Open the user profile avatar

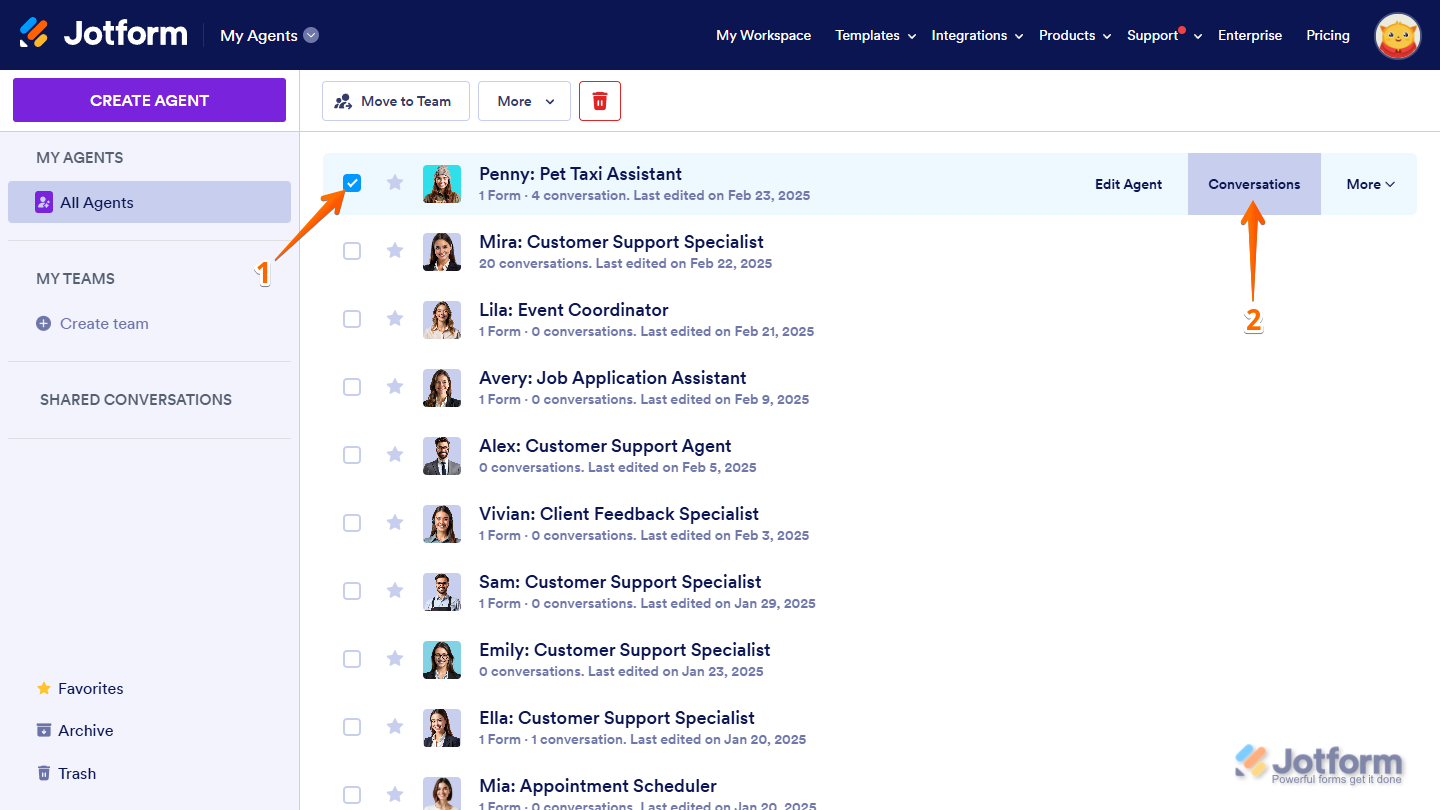[1397, 36]
